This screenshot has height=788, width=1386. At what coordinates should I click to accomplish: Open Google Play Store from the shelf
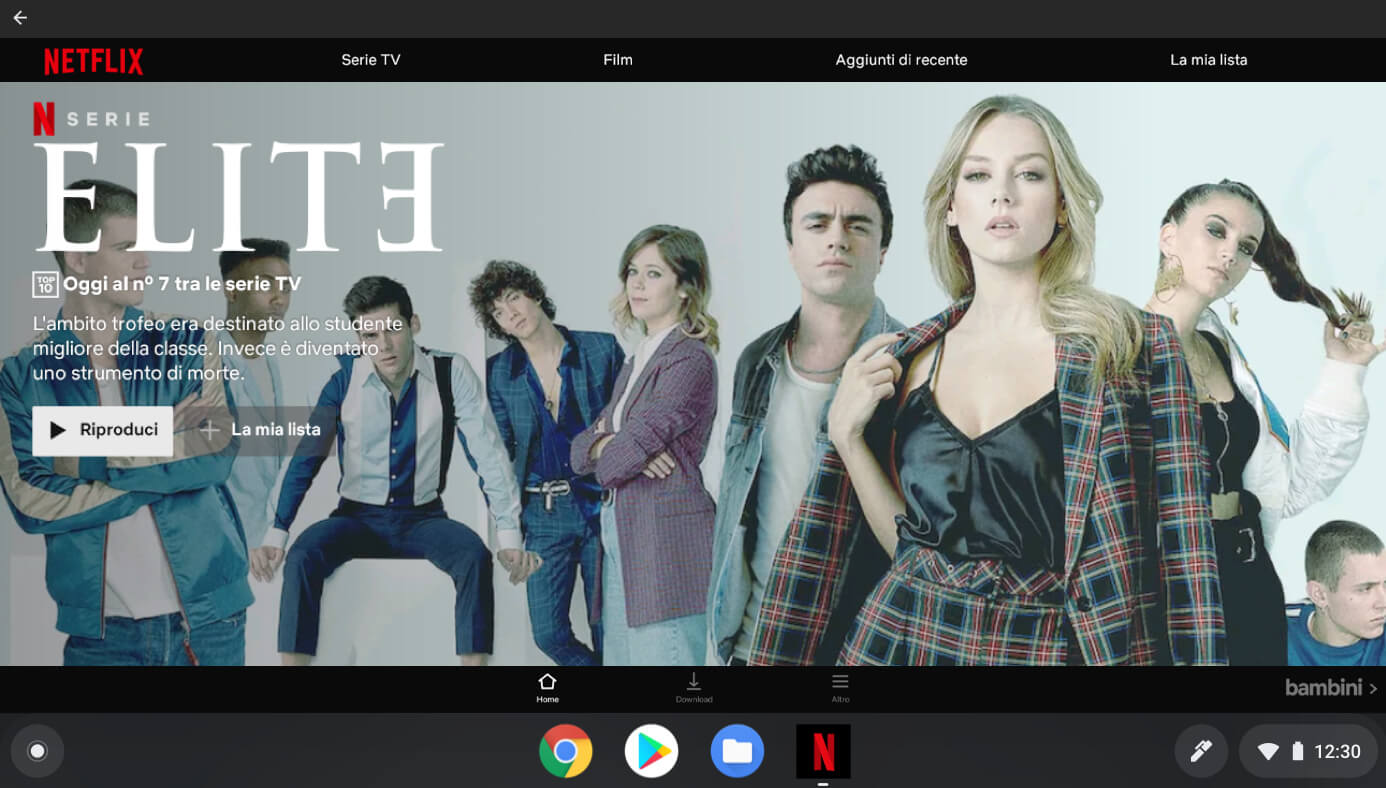651,751
